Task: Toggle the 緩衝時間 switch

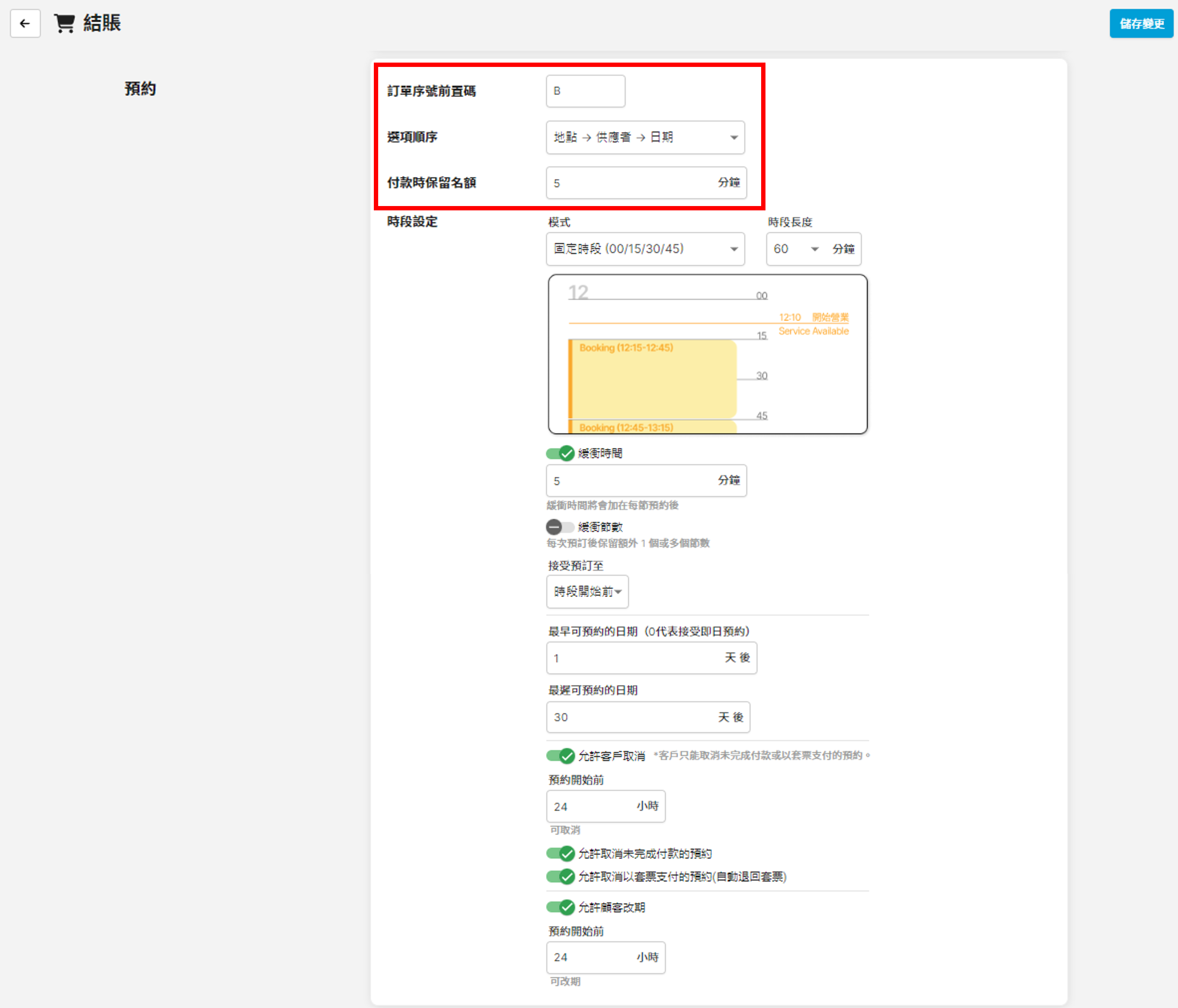Action: pyautogui.click(x=560, y=454)
